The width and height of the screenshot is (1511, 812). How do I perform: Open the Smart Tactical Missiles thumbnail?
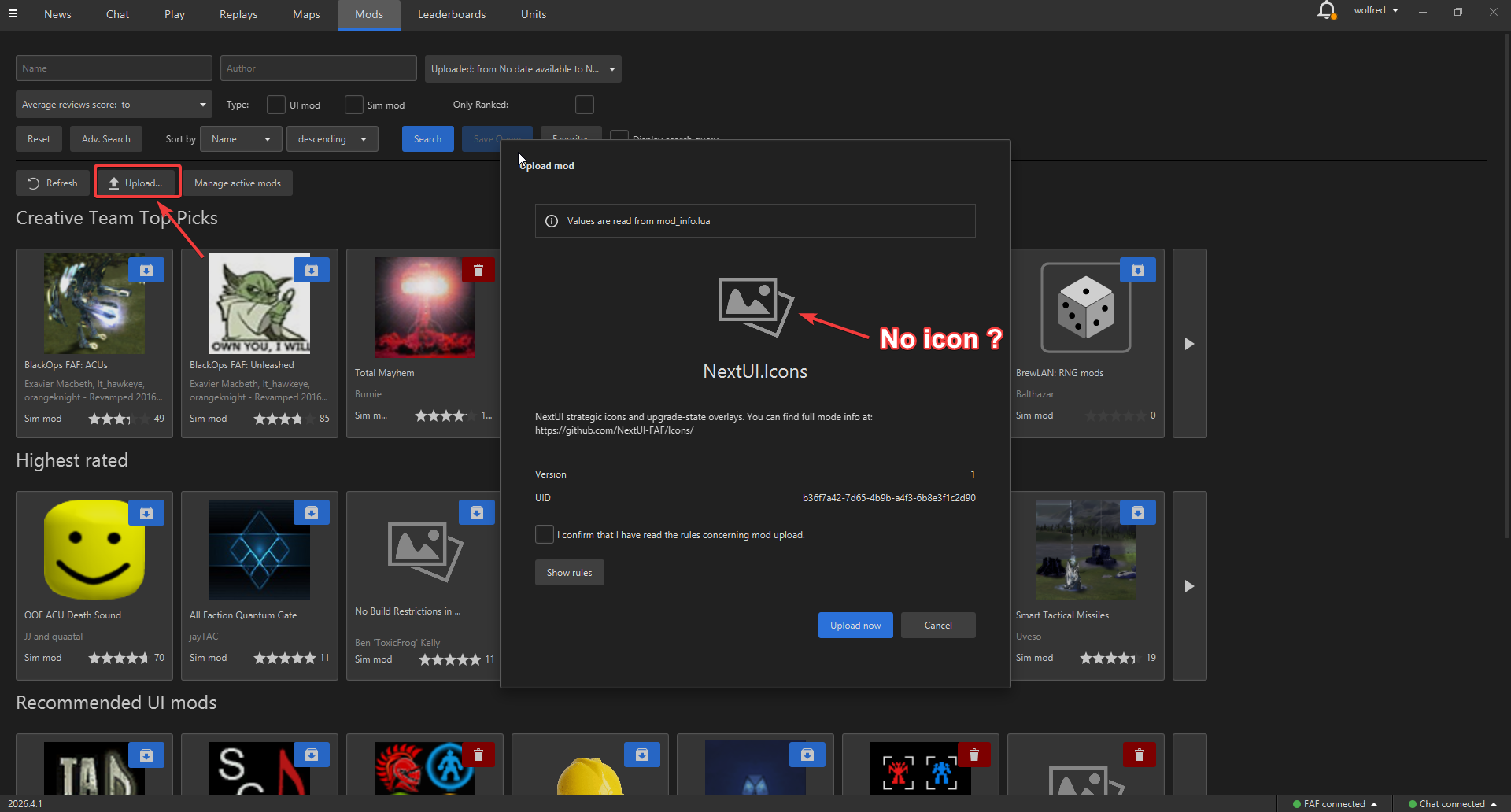click(x=1086, y=550)
